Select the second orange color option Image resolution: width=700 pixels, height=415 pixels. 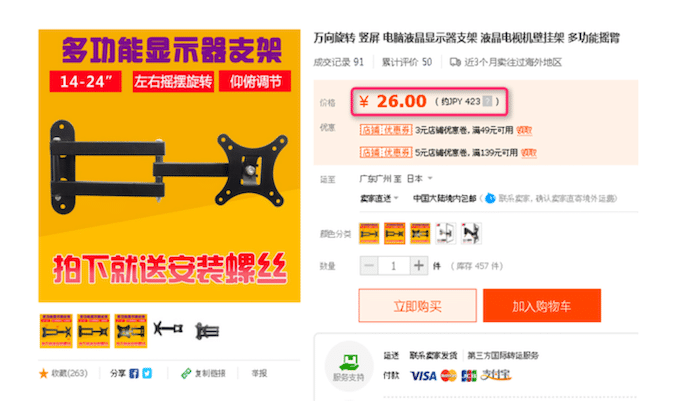point(395,233)
